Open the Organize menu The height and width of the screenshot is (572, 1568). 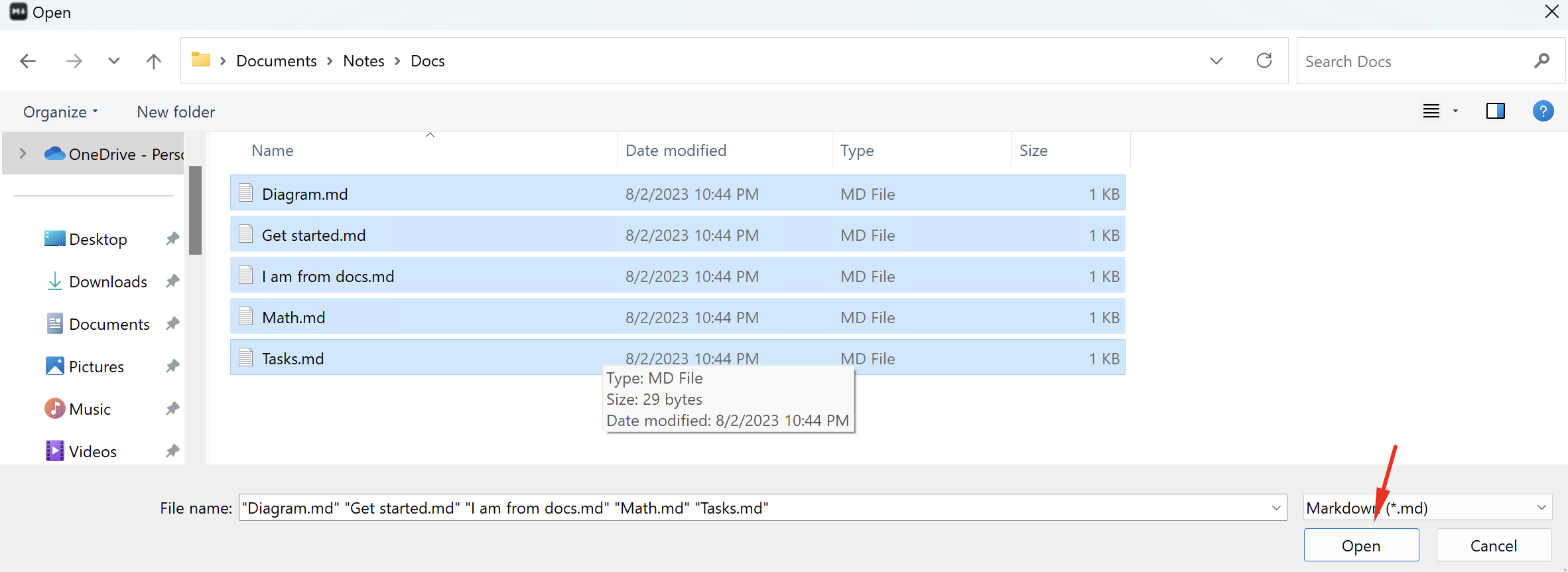point(60,112)
